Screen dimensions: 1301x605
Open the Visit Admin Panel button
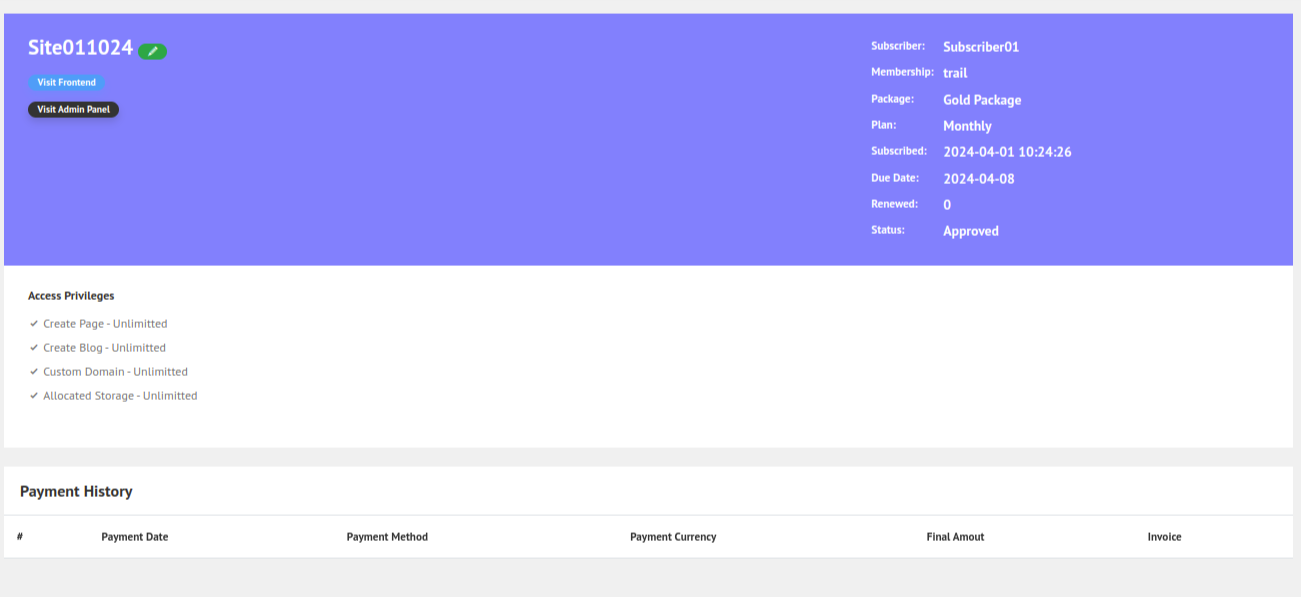pos(73,110)
